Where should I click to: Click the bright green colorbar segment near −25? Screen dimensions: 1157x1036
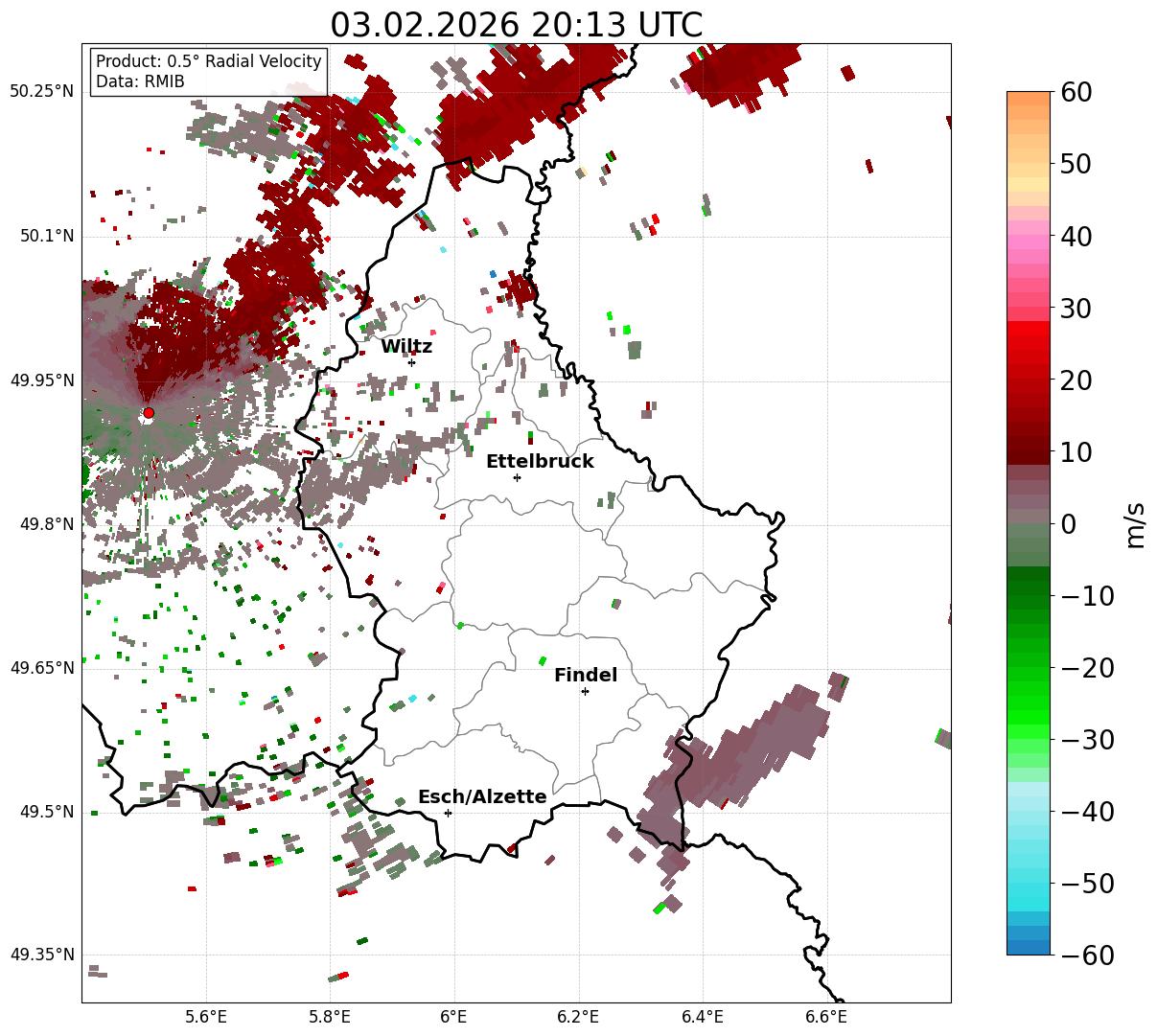click(1029, 704)
